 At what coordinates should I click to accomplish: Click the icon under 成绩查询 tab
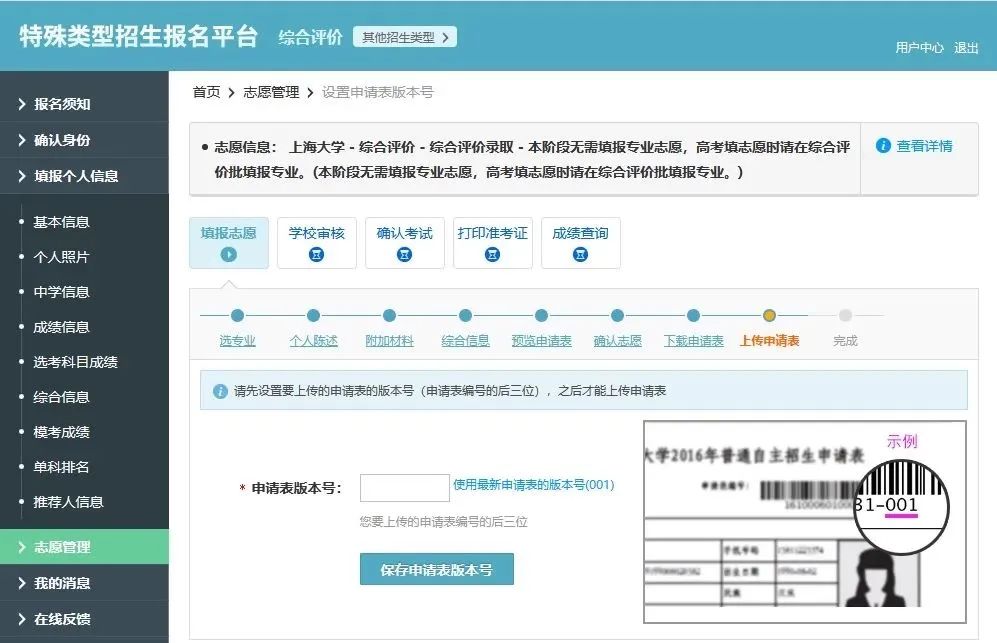point(580,255)
